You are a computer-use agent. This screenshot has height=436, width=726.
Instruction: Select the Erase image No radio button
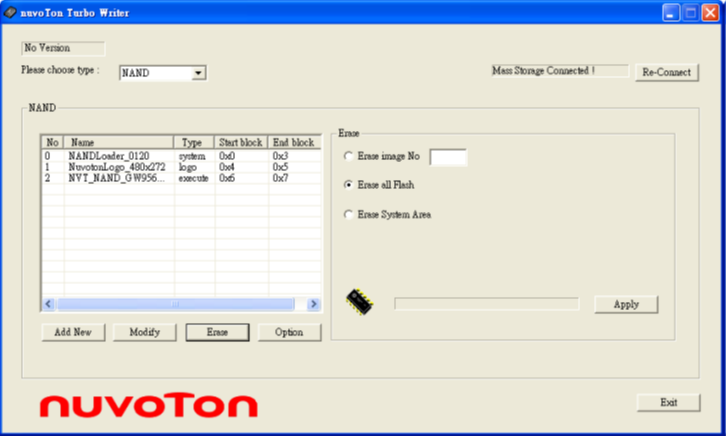point(349,156)
